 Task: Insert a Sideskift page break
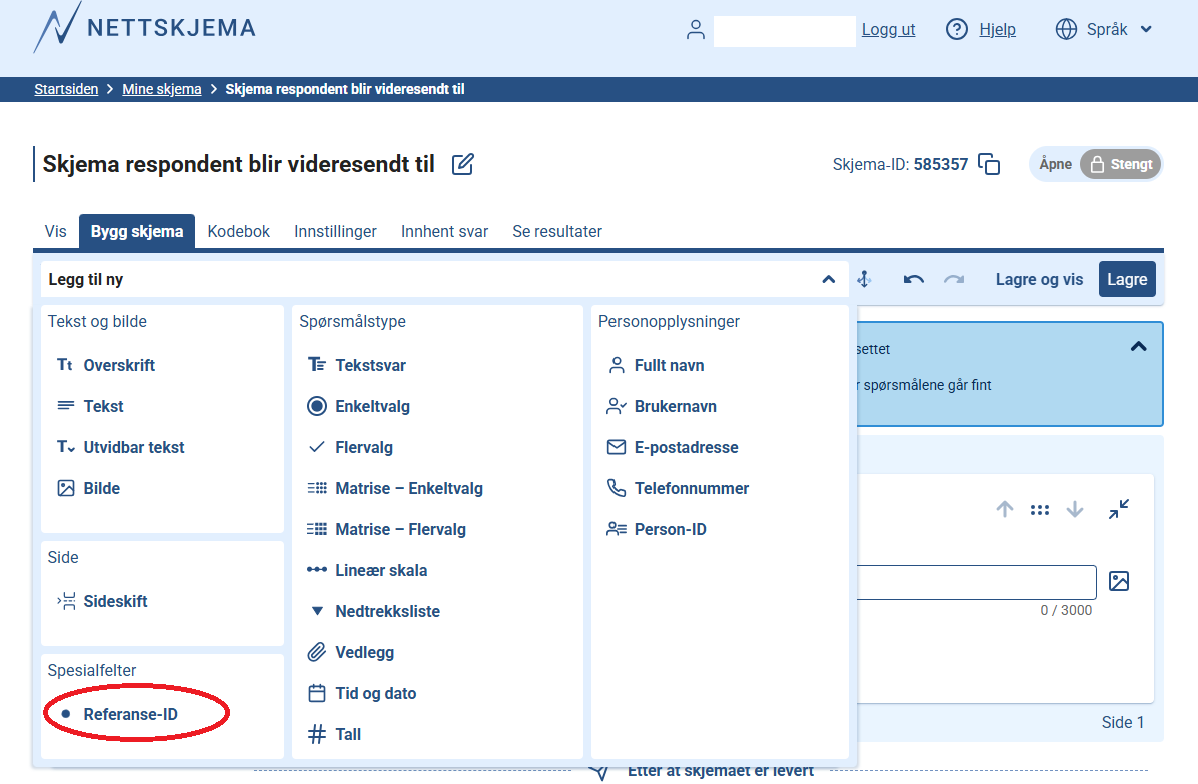[102, 601]
